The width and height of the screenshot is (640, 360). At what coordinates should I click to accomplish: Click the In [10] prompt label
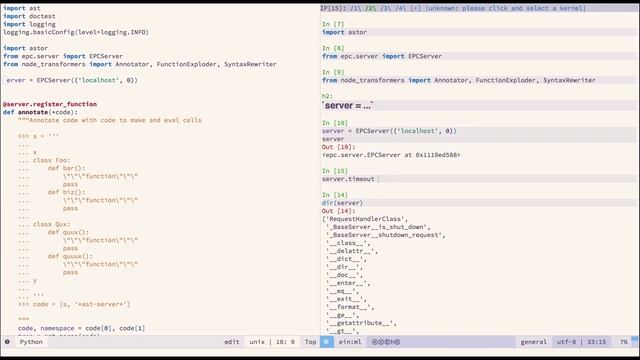pos(335,123)
